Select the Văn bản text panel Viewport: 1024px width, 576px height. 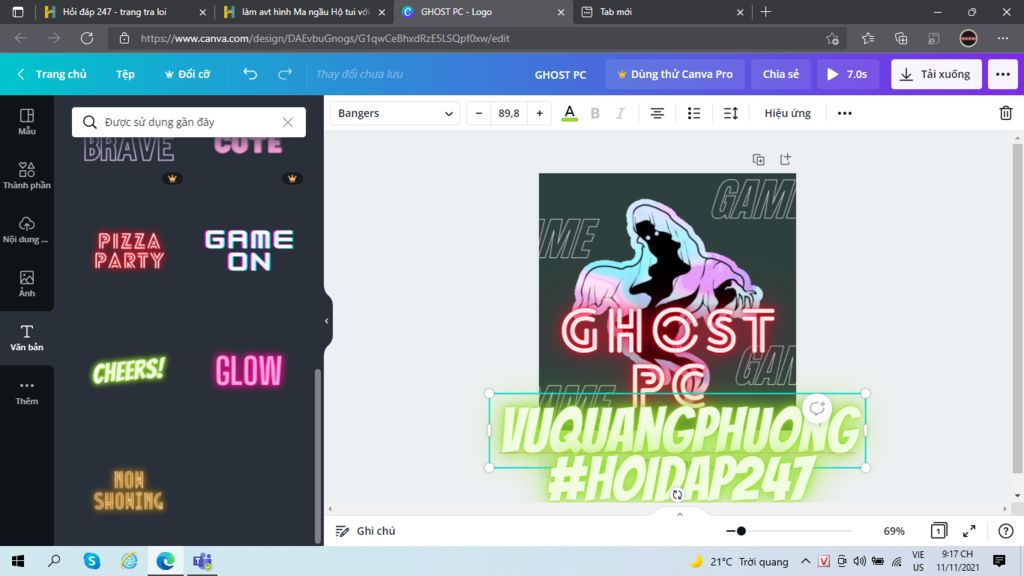pos(27,338)
